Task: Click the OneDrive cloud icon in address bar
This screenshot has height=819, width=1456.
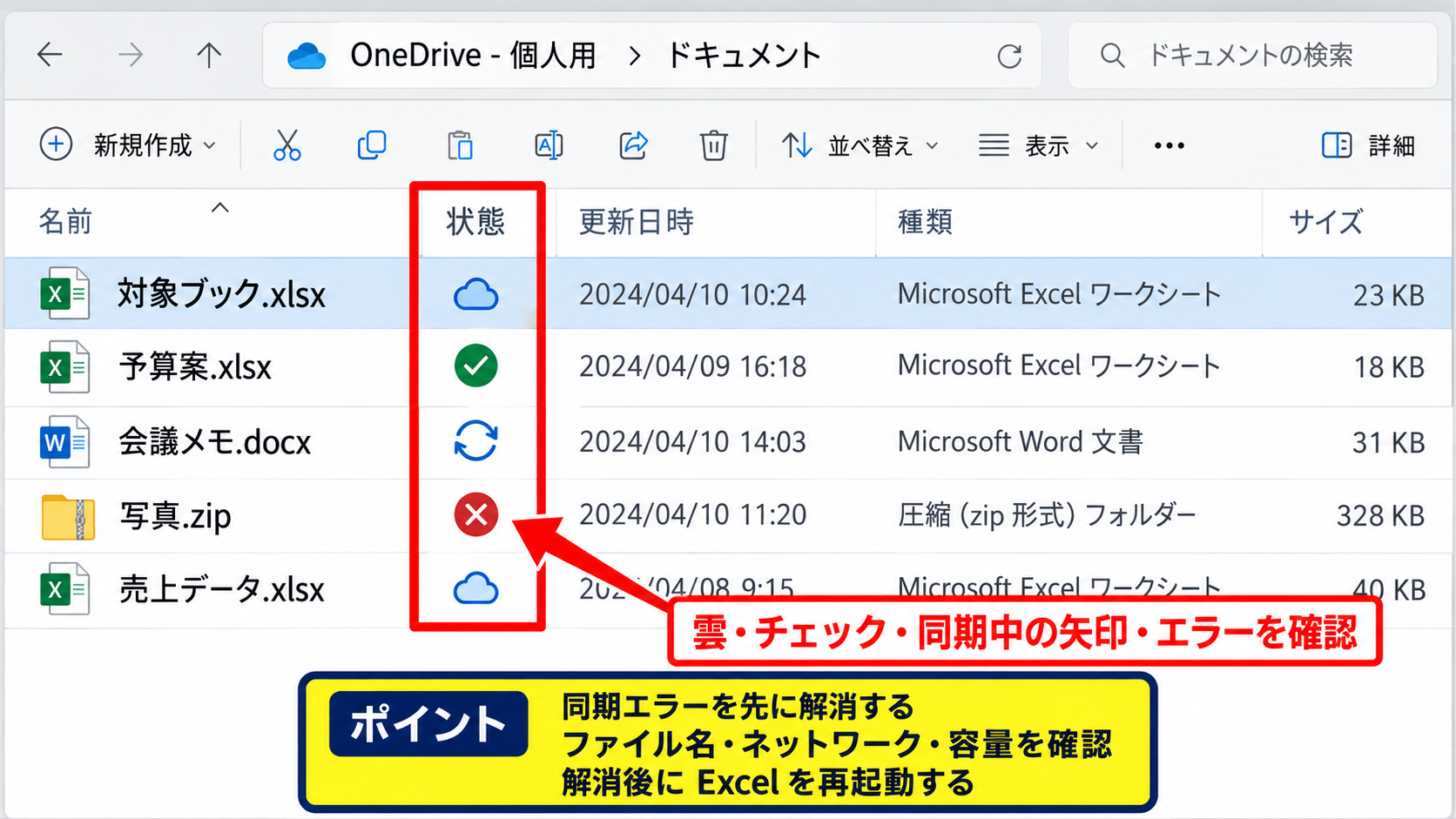Action: point(307,57)
